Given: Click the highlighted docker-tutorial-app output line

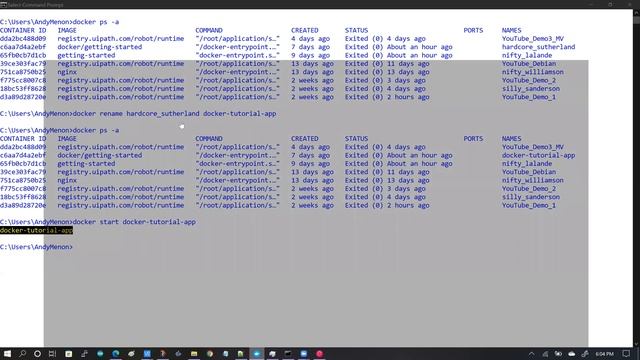Looking at the screenshot, I should point(36,231).
